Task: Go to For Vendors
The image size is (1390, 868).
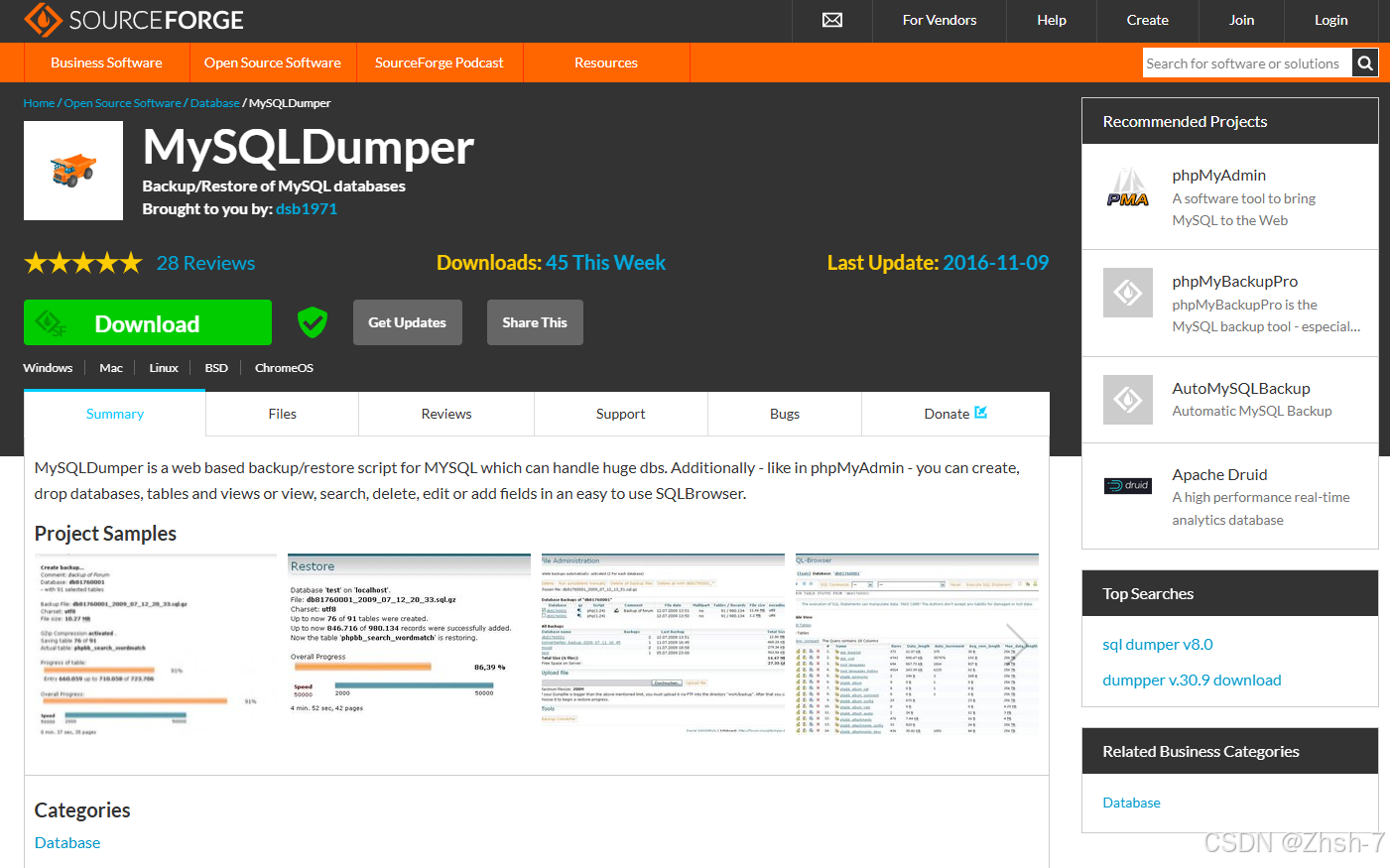Action: tap(940, 20)
